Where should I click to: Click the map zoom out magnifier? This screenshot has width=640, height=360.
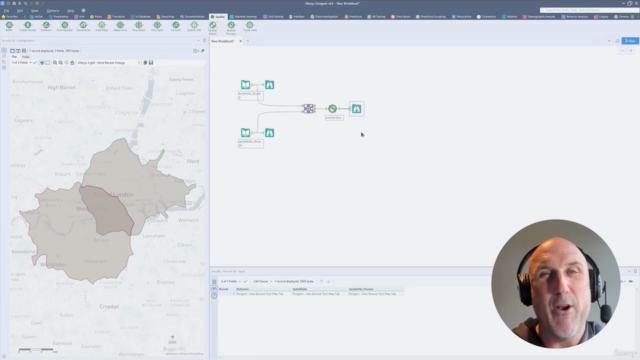(x=61, y=63)
